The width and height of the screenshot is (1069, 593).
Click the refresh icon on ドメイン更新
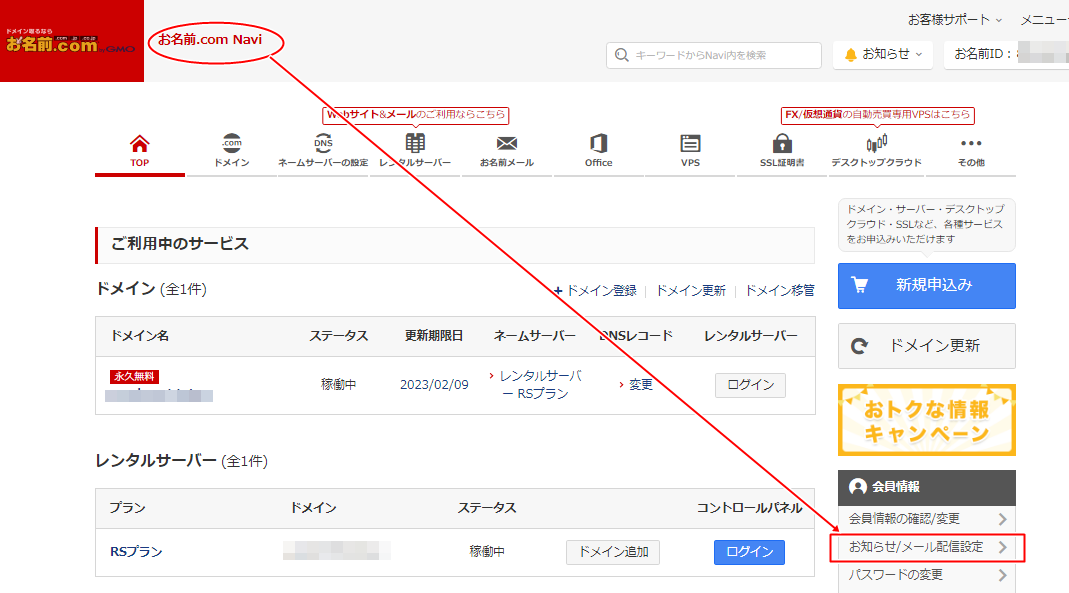[860, 346]
